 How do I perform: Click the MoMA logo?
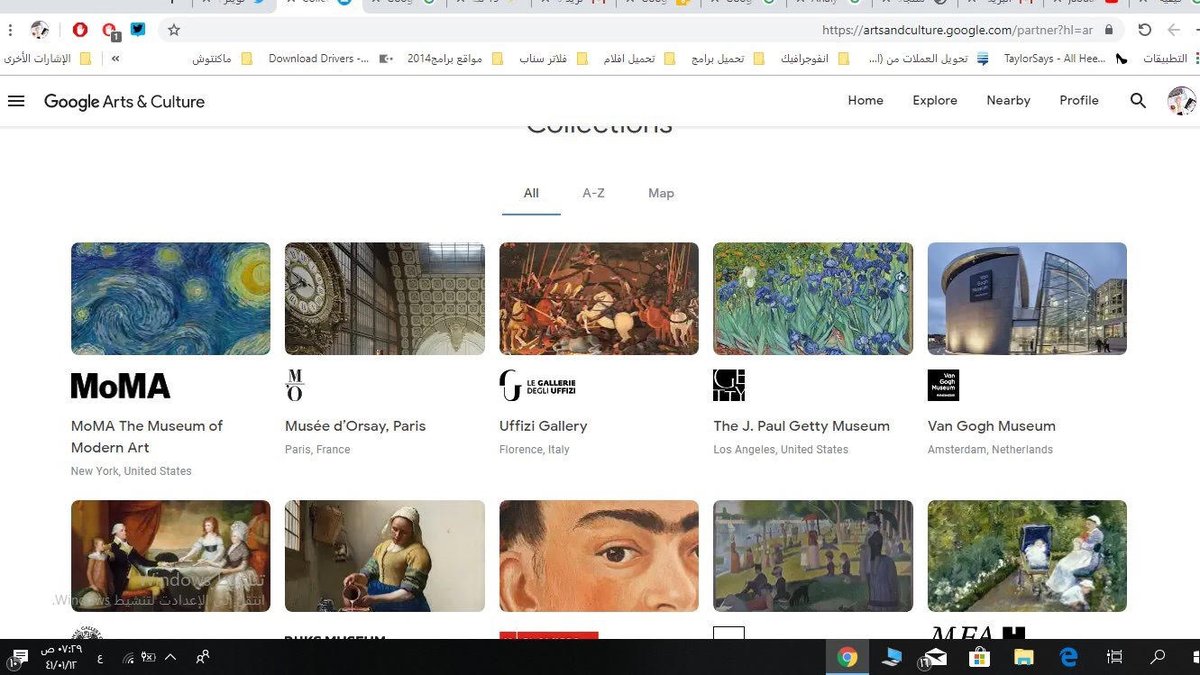(x=120, y=386)
